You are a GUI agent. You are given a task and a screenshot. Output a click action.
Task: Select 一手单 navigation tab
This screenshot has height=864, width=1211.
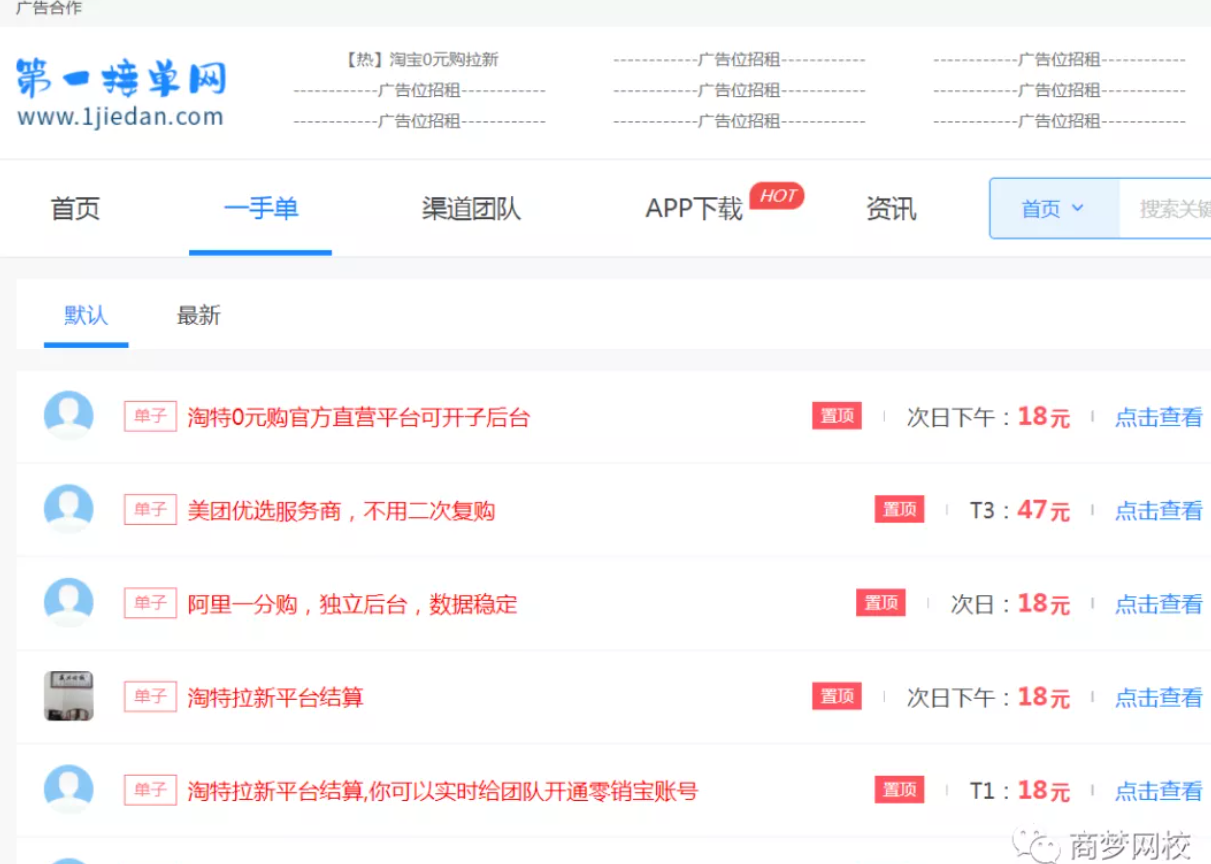tap(261, 209)
